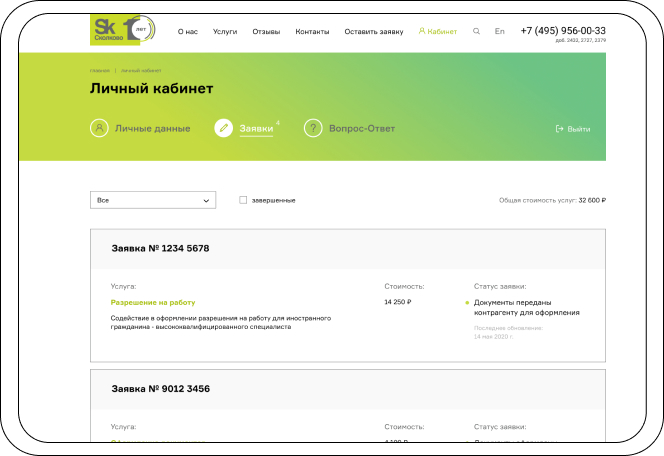664x456 pixels.
Task: Click phone number +7 (495) 956-00-33
Action: 563,30
